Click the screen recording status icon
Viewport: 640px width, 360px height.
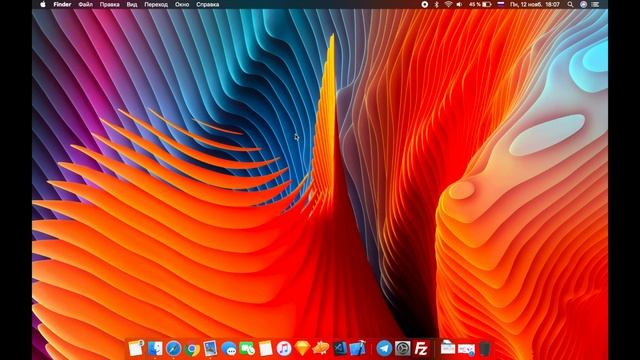point(424,4)
